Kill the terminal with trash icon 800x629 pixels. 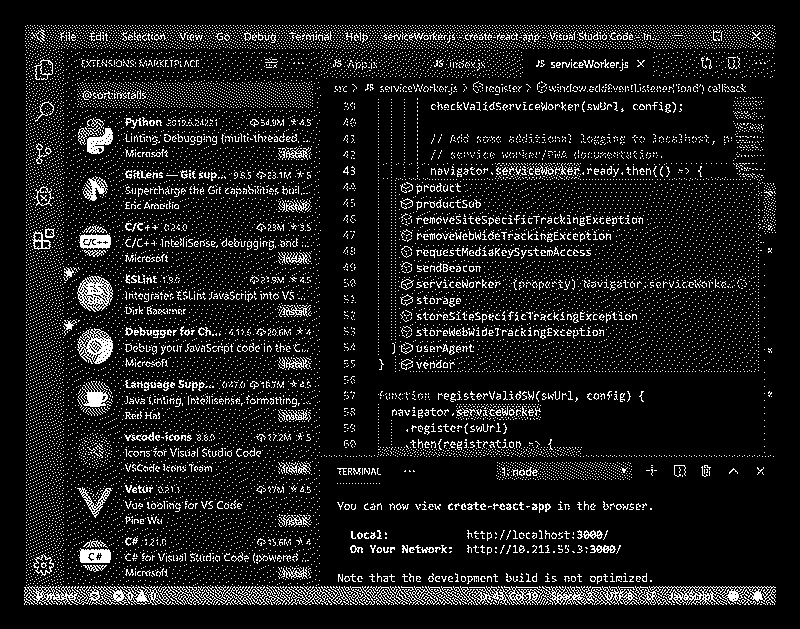(706, 470)
